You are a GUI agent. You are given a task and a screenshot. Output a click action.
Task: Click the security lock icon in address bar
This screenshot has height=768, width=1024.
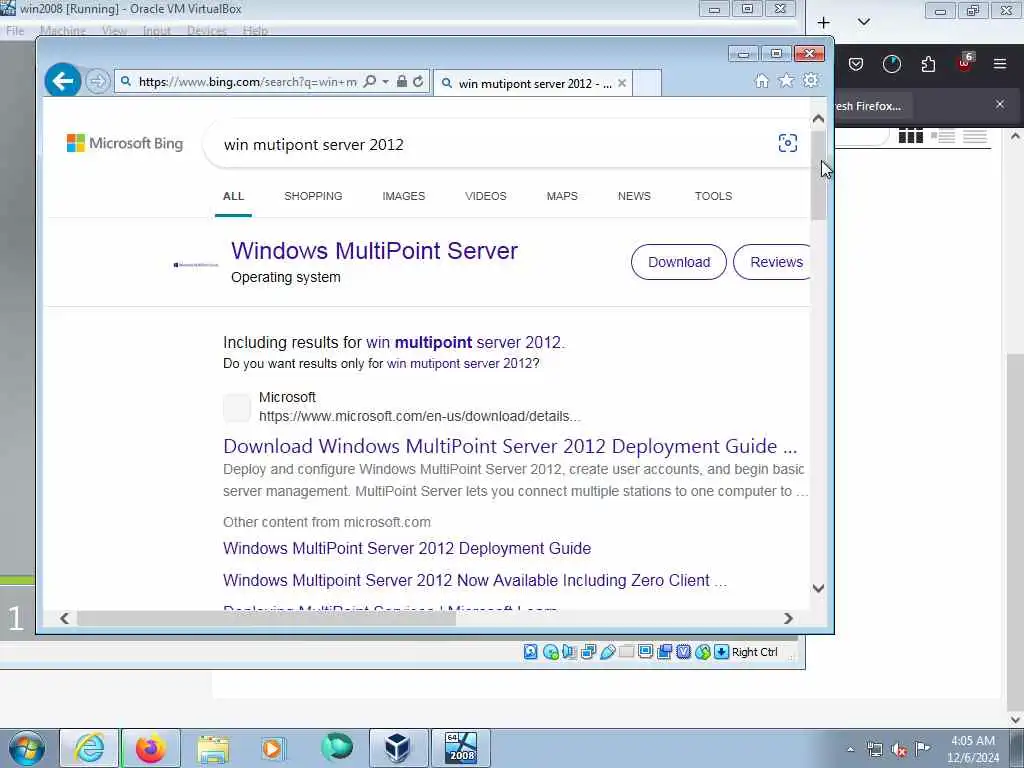point(402,82)
